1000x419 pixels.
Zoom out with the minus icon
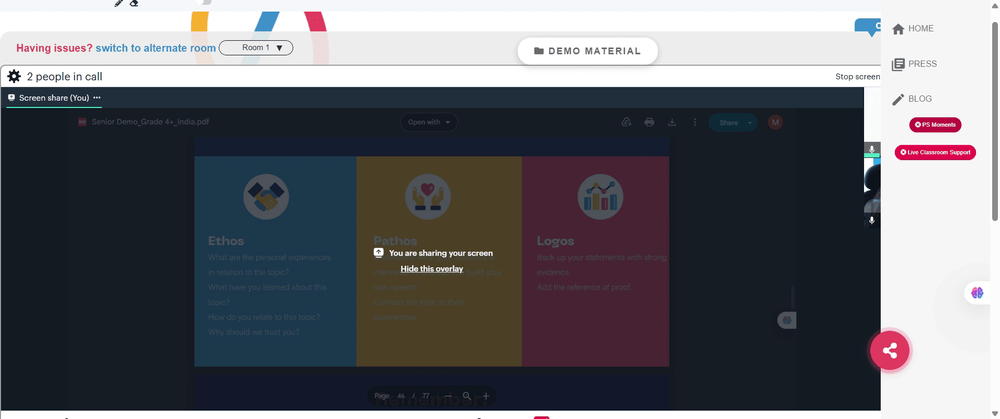[448, 396]
